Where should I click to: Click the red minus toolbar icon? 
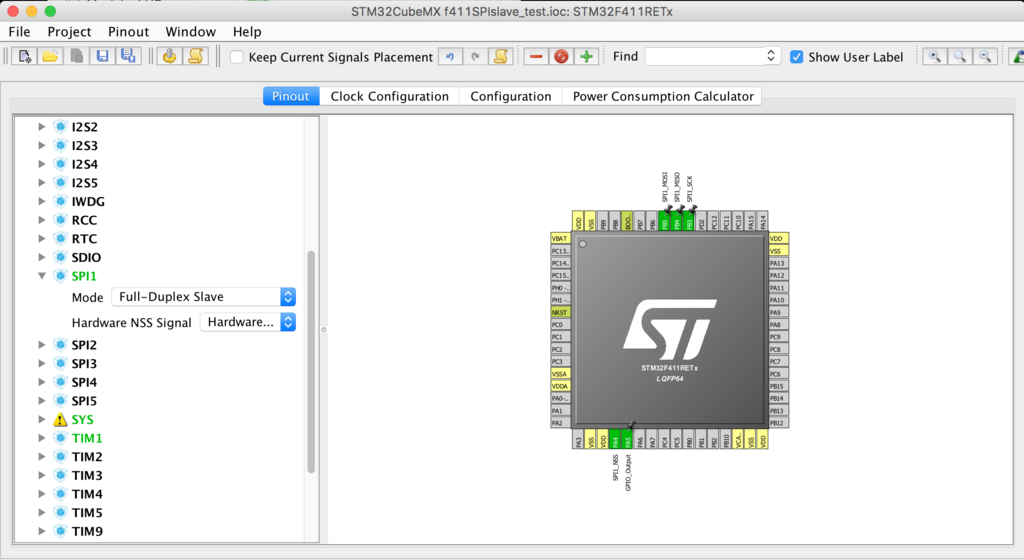tap(536, 57)
